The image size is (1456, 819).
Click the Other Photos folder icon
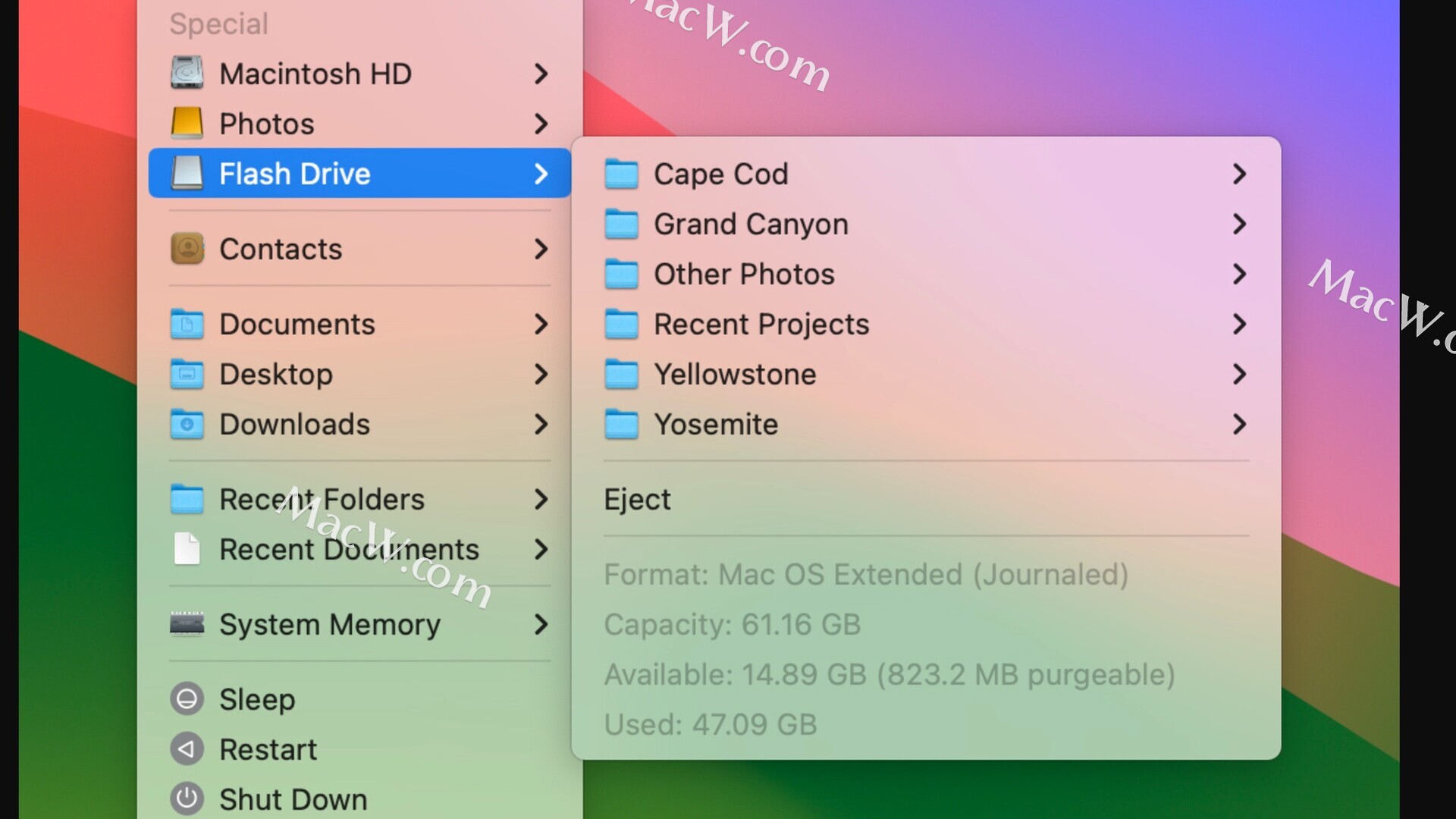click(x=621, y=274)
